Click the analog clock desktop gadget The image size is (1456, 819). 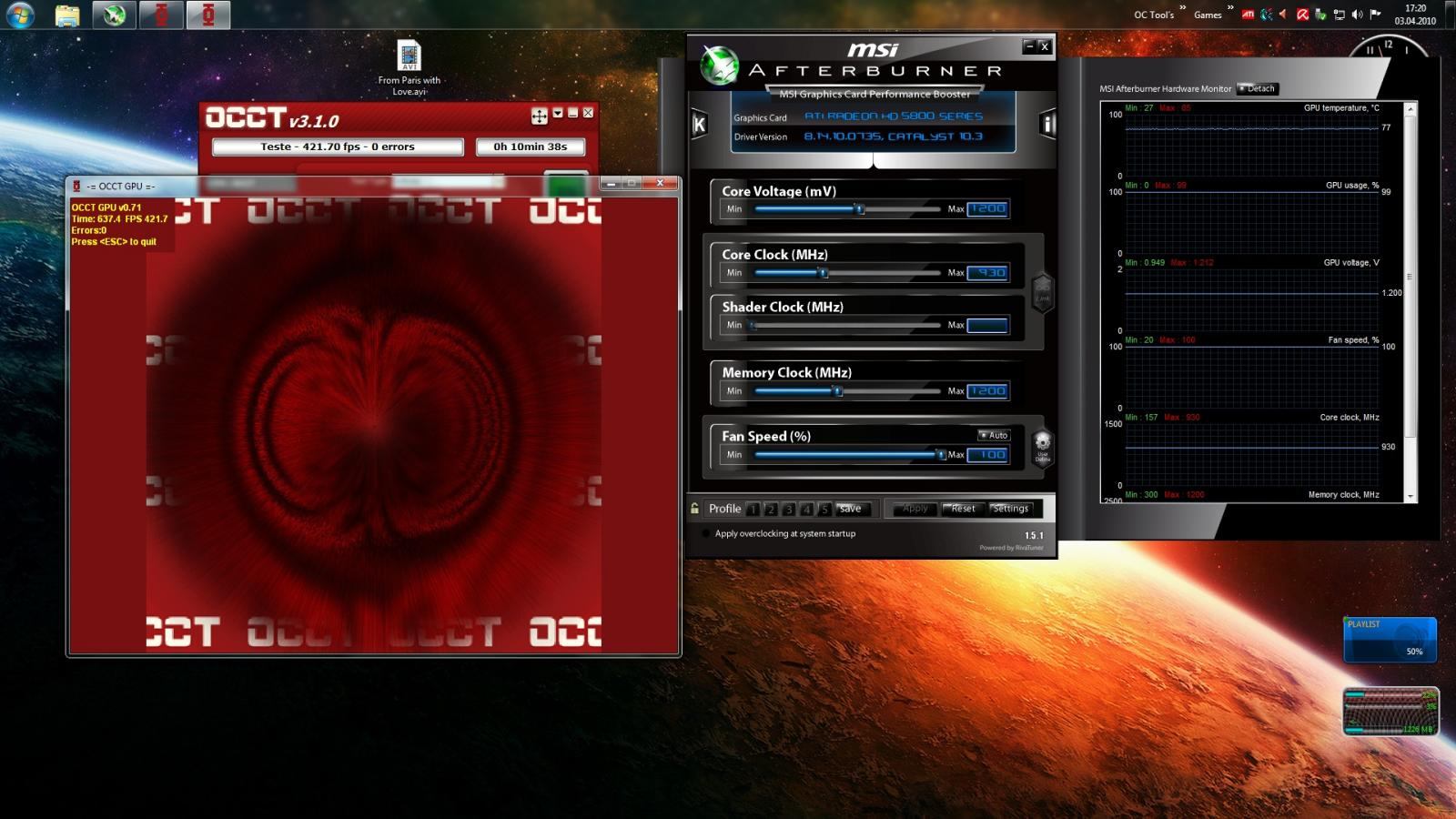point(1389,45)
